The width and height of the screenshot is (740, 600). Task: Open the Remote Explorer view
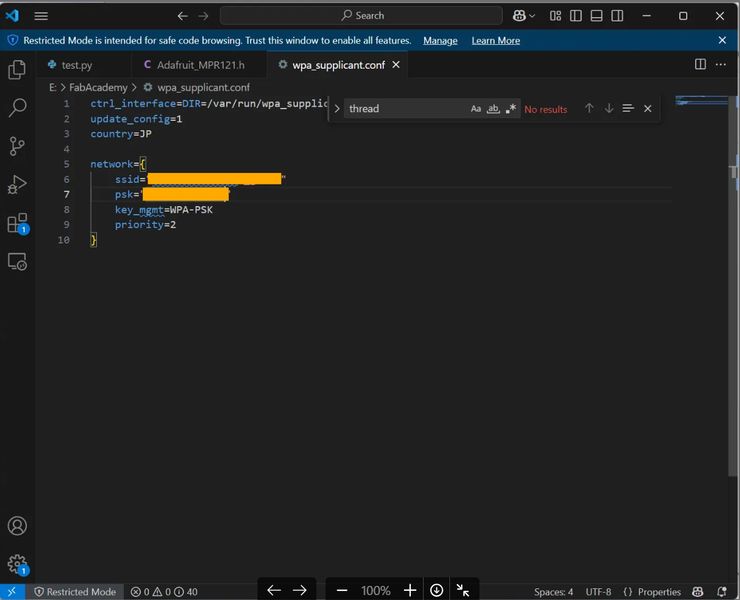tap(17, 262)
